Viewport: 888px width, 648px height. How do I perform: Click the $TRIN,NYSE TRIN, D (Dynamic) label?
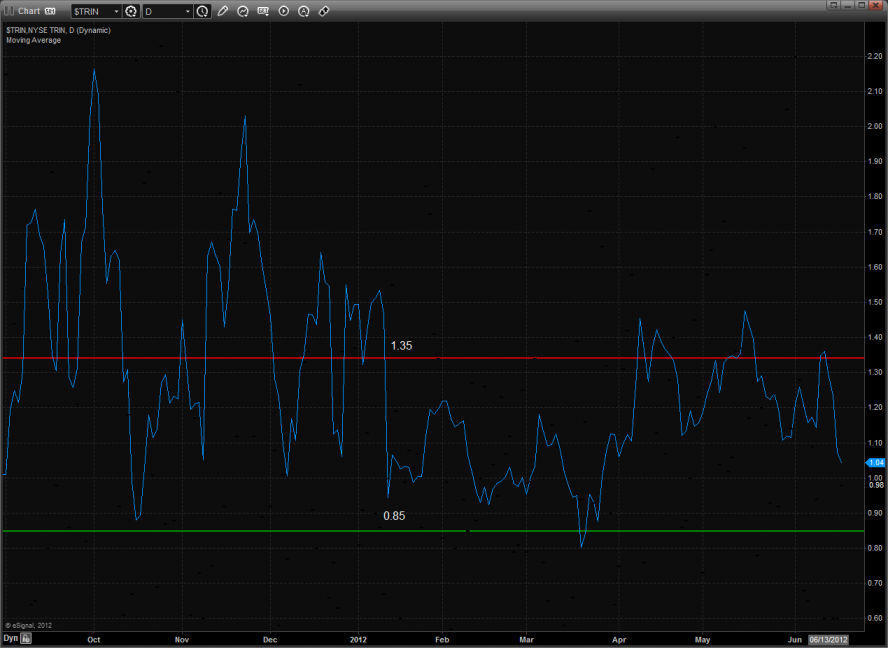(58, 30)
